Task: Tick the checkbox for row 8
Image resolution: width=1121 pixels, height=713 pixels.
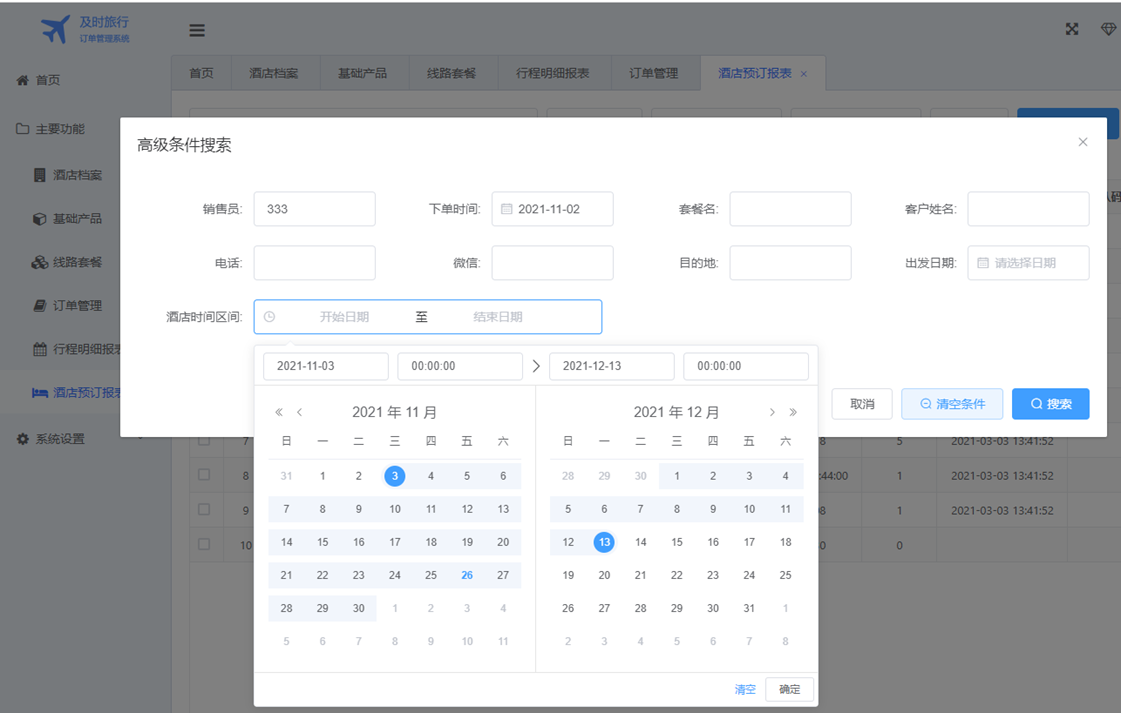Action: point(204,475)
